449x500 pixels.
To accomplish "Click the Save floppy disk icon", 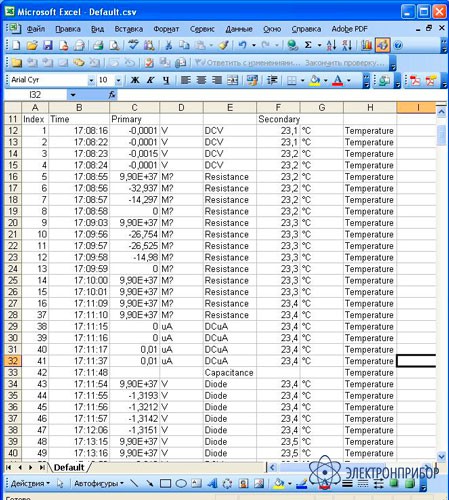I will tap(48, 45).
